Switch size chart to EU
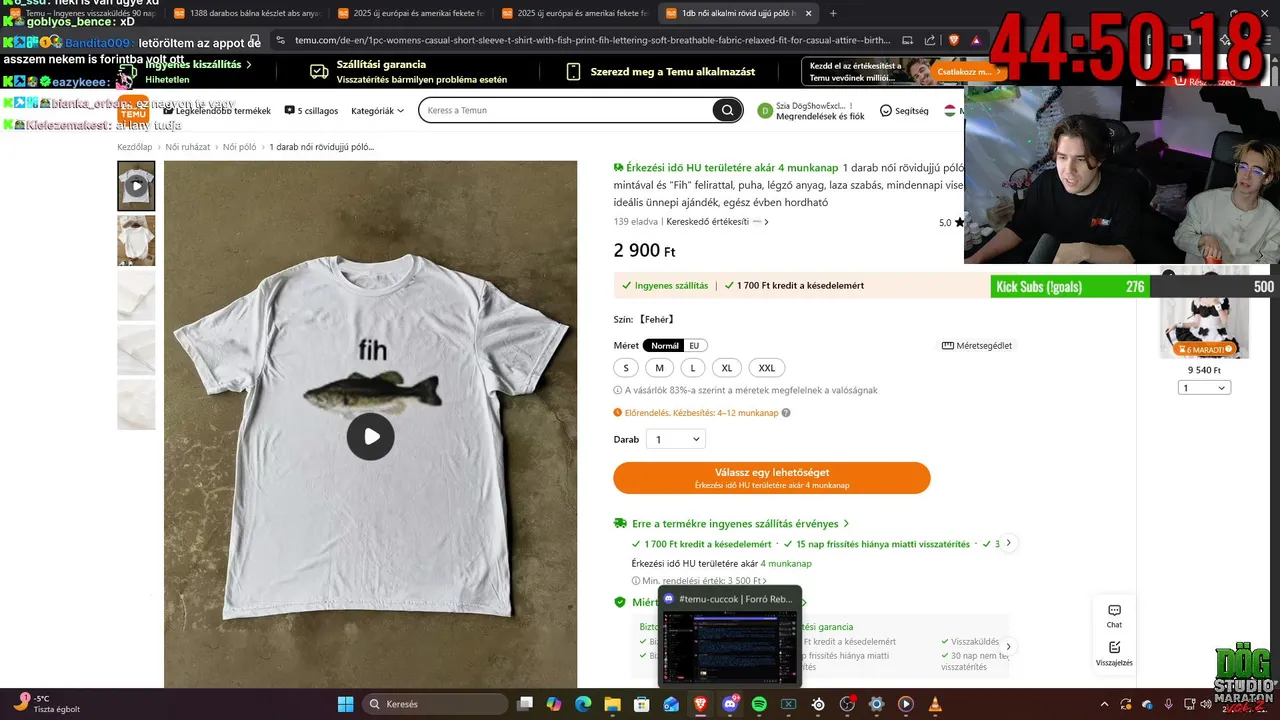Viewport: 1280px width, 720px height. 694,346
